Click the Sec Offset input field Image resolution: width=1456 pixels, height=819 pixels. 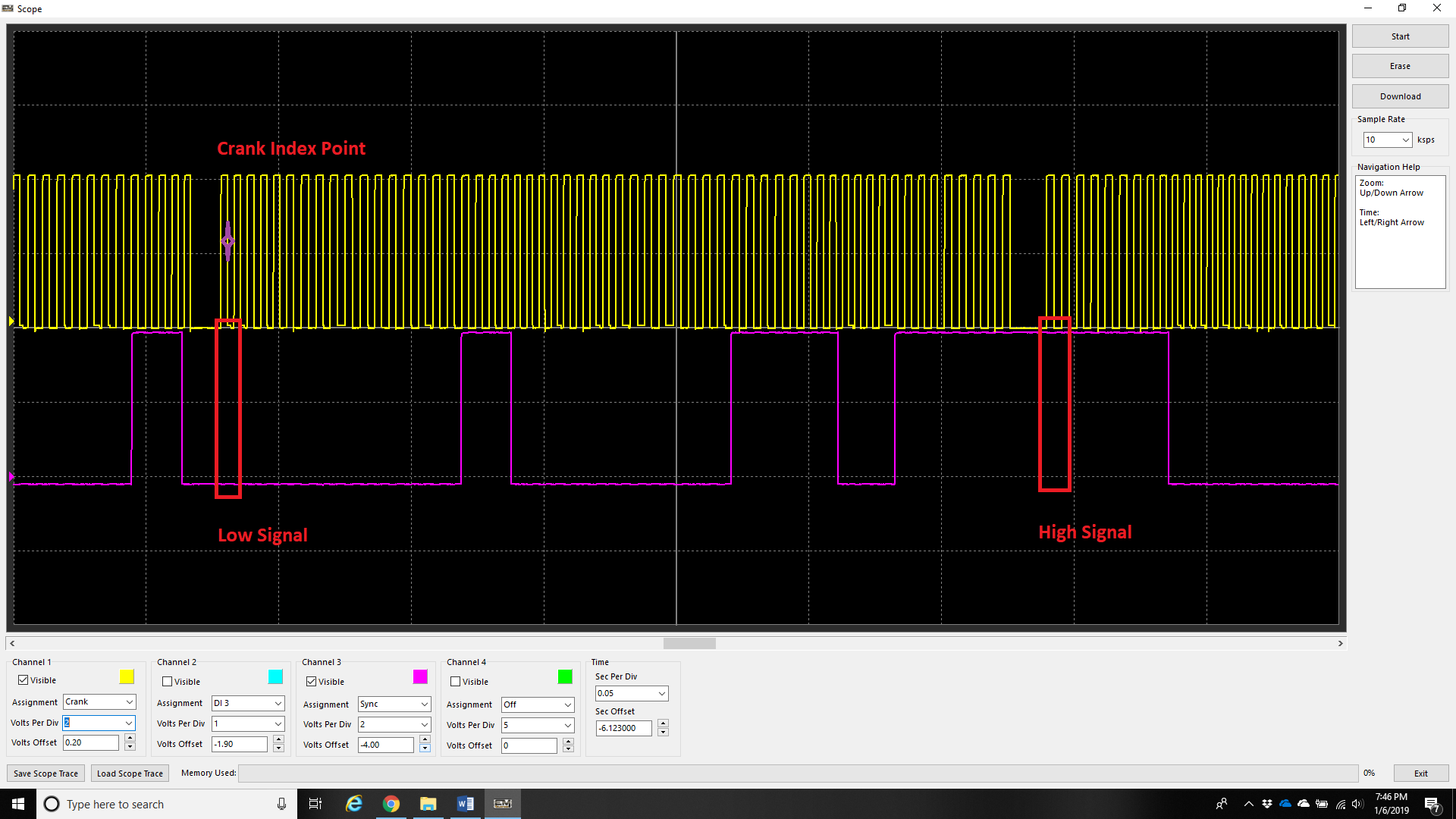pos(623,729)
